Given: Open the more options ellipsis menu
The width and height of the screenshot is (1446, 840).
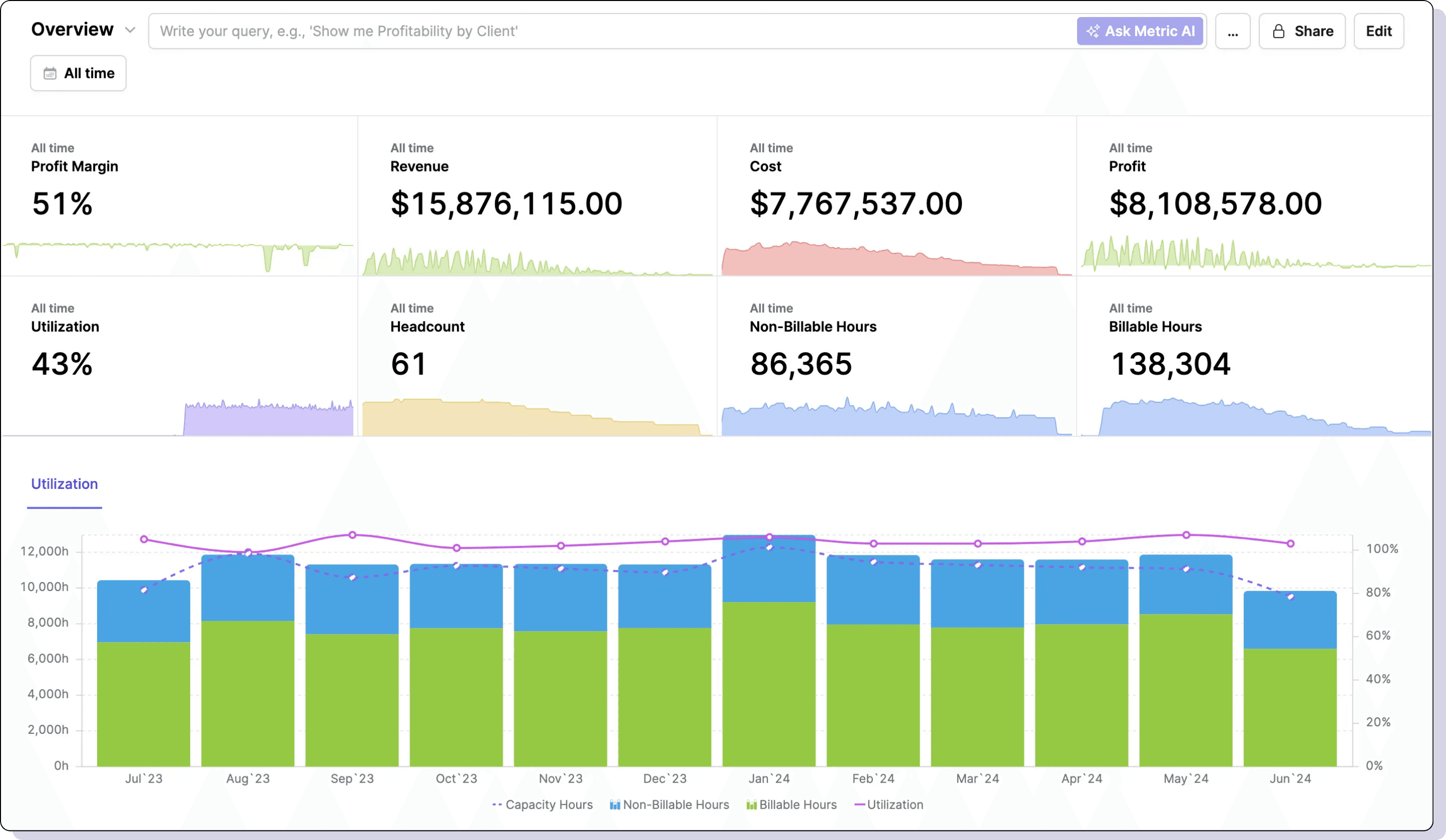Looking at the screenshot, I should [x=1233, y=31].
